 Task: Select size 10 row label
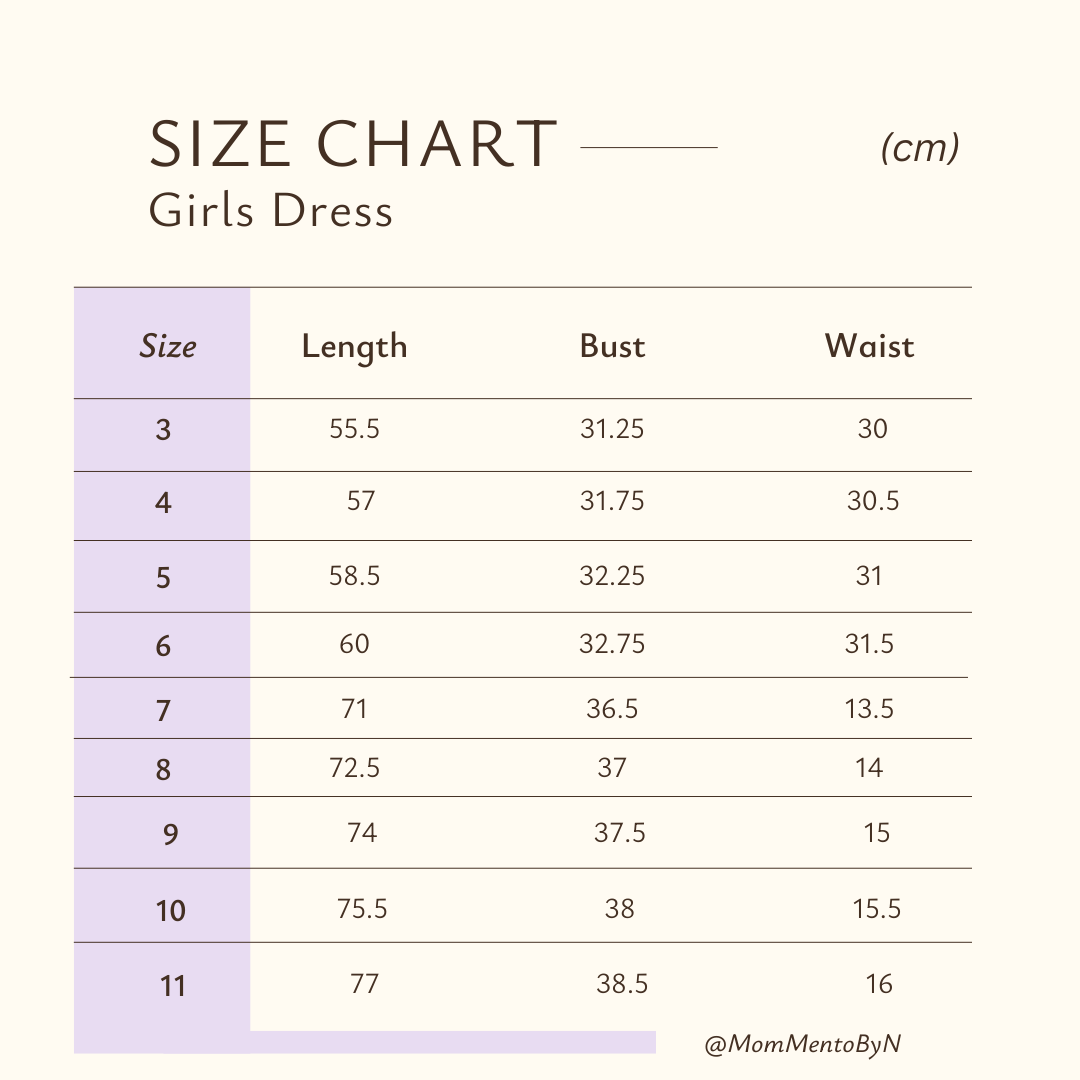[x=171, y=910]
